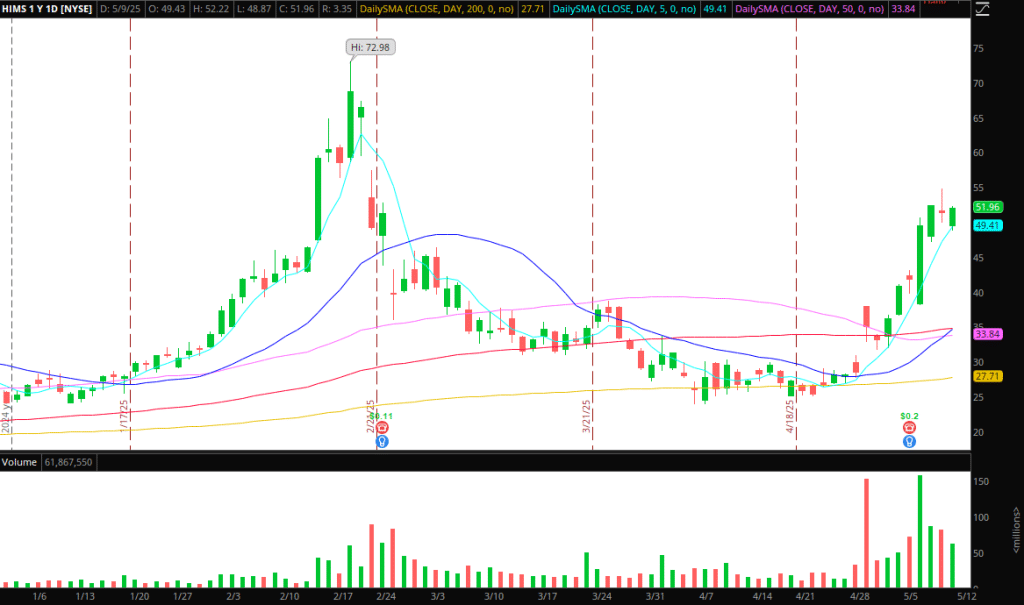1024x605 pixels.
Task: Select the DailySMA 50 study label
Action: (810, 9)
